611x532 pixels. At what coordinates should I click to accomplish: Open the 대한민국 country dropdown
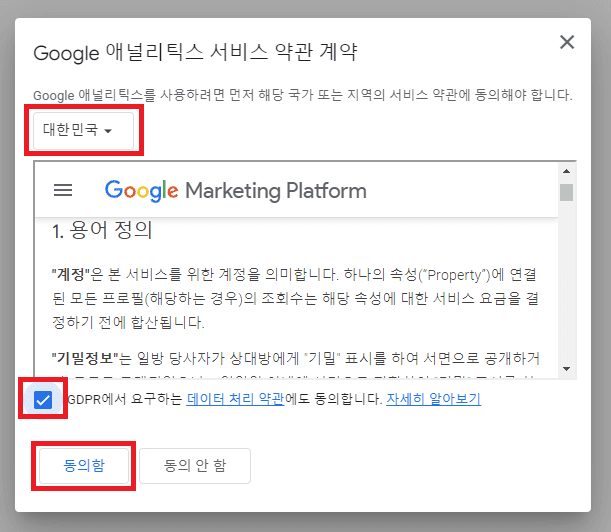(83, 130)
